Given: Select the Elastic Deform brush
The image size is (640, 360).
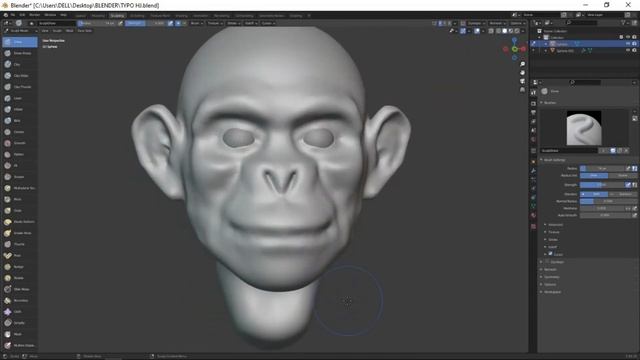Looking at the screenshot, I should coord(20,222).
